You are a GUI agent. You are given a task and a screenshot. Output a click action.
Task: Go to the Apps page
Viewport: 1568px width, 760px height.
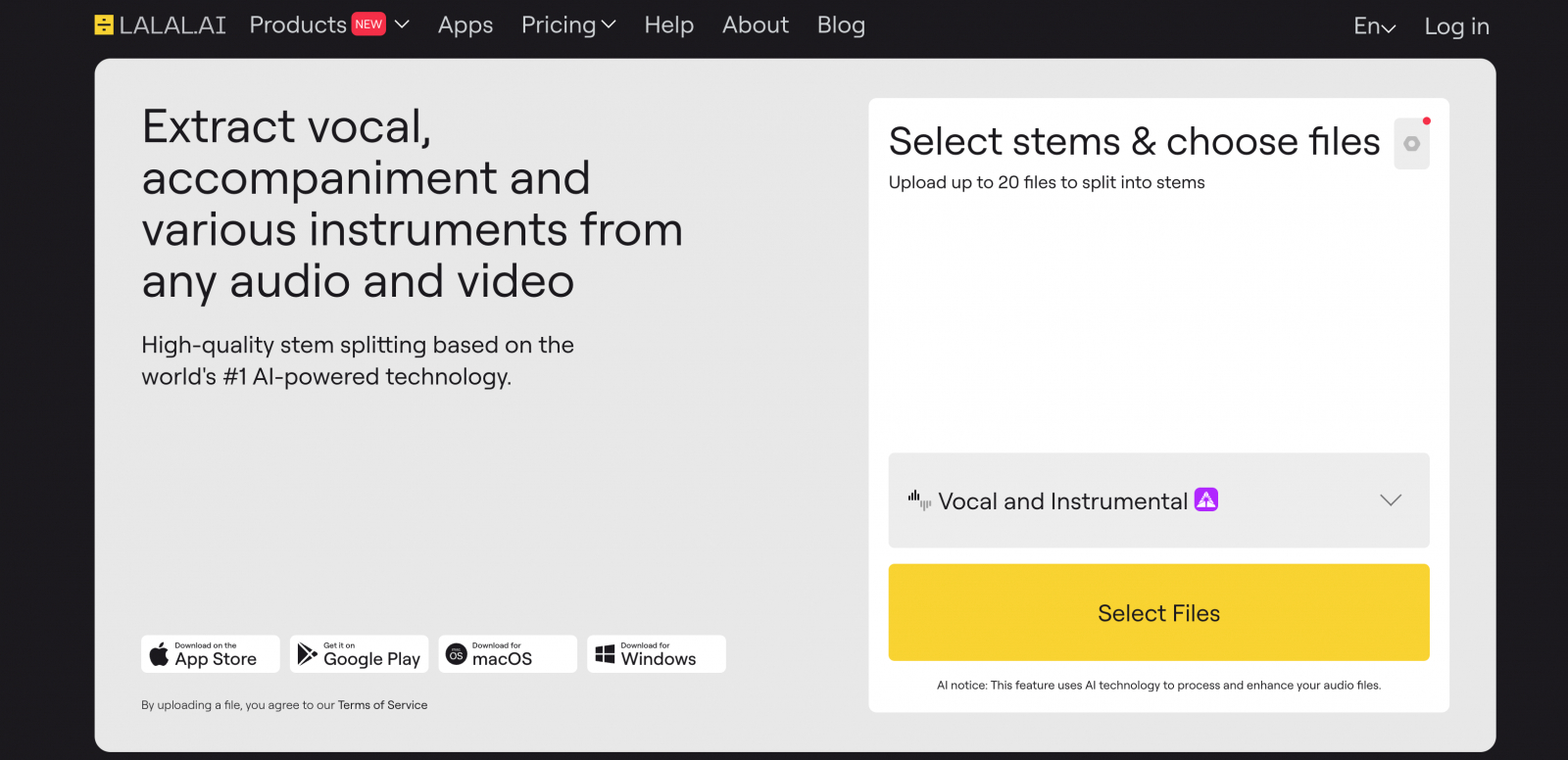tap(465, 25)
